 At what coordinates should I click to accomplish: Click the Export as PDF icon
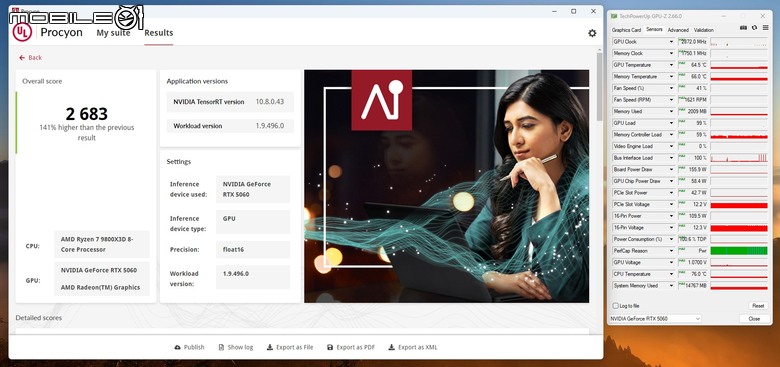330,347
